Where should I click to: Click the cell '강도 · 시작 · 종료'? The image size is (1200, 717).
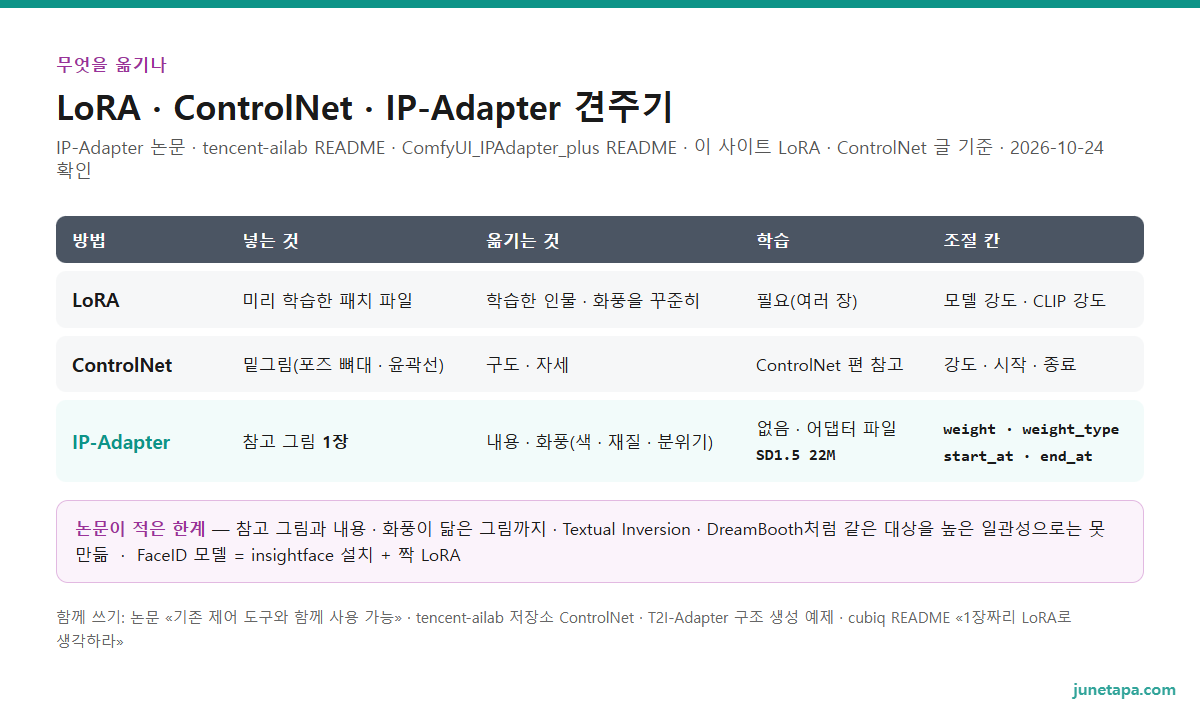[x=1010, y=365]
